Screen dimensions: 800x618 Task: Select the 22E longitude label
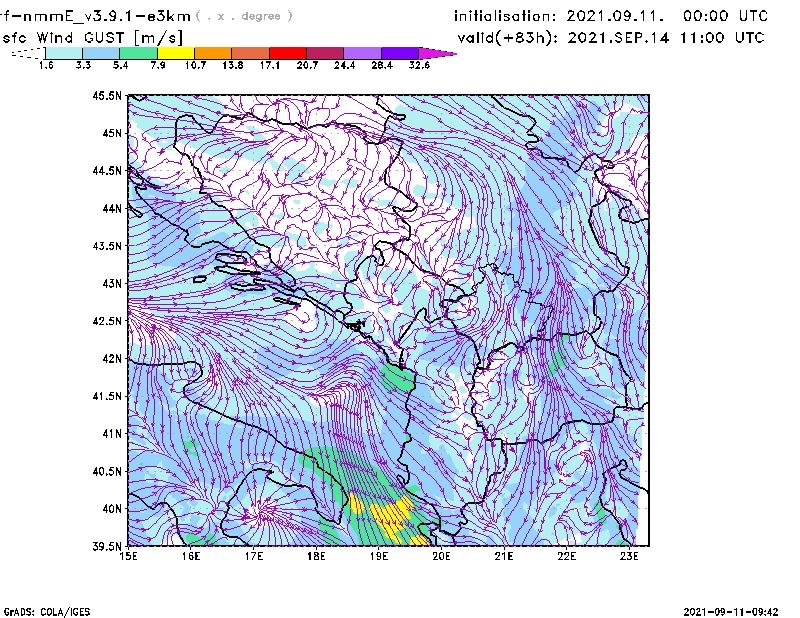coord(566,556)
